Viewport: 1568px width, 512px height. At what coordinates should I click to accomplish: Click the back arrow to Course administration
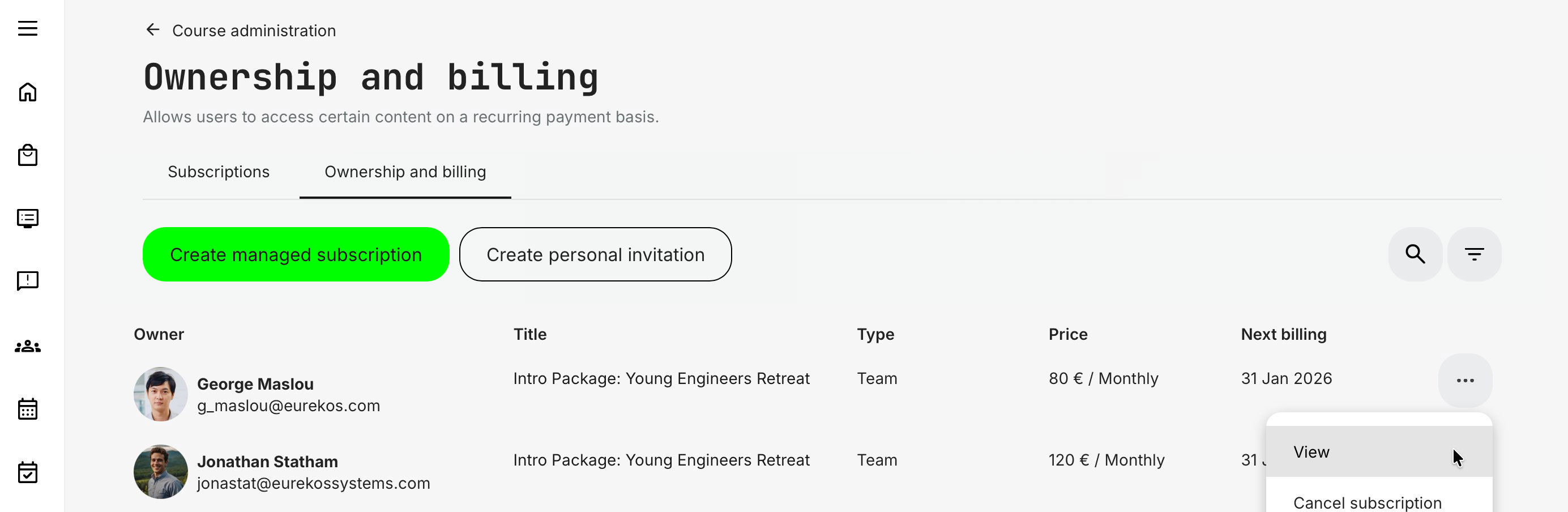coord(152,30)
